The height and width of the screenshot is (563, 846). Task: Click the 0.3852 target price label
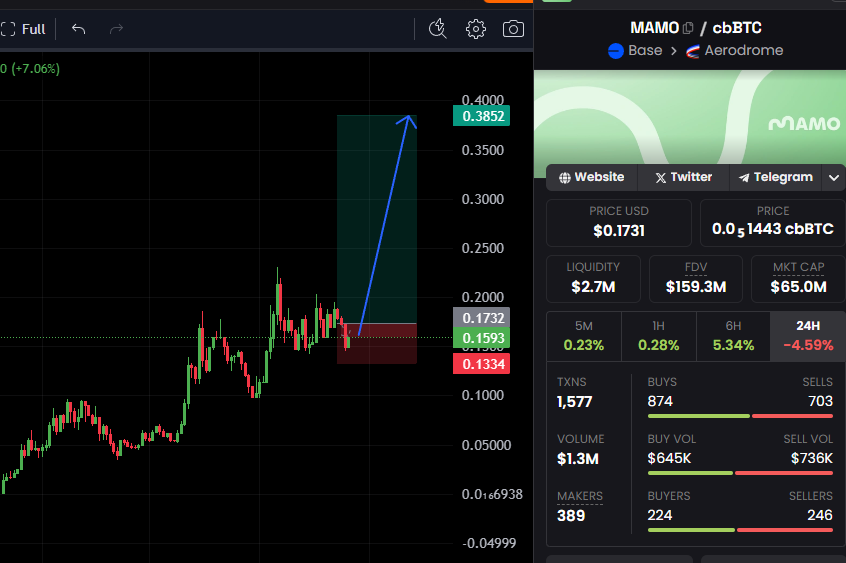click(482, 116)
